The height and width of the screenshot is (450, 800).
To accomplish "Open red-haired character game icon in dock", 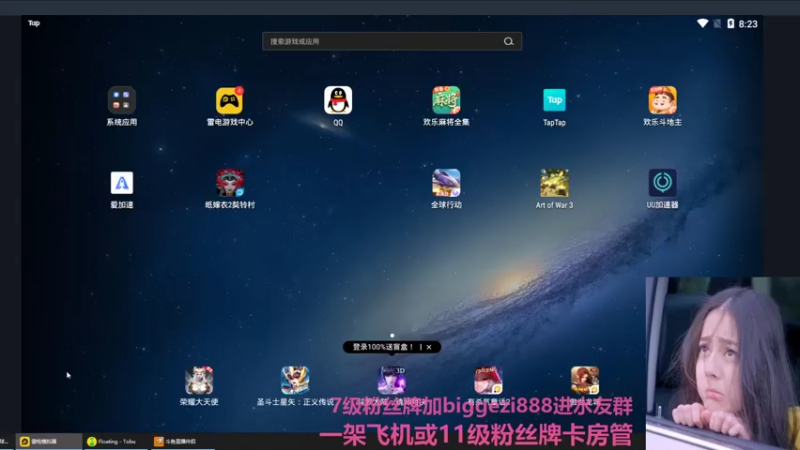I will 488,380.
